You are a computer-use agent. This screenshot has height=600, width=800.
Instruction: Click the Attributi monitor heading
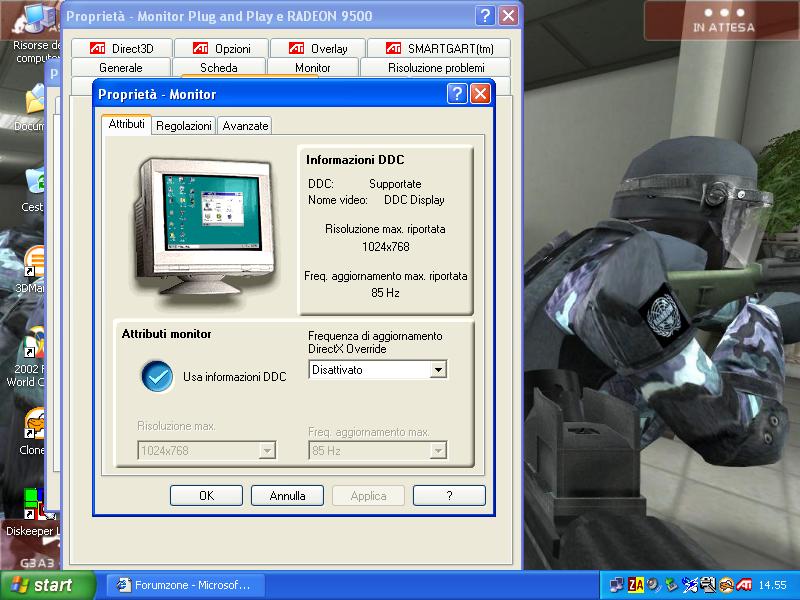point(166,334)
